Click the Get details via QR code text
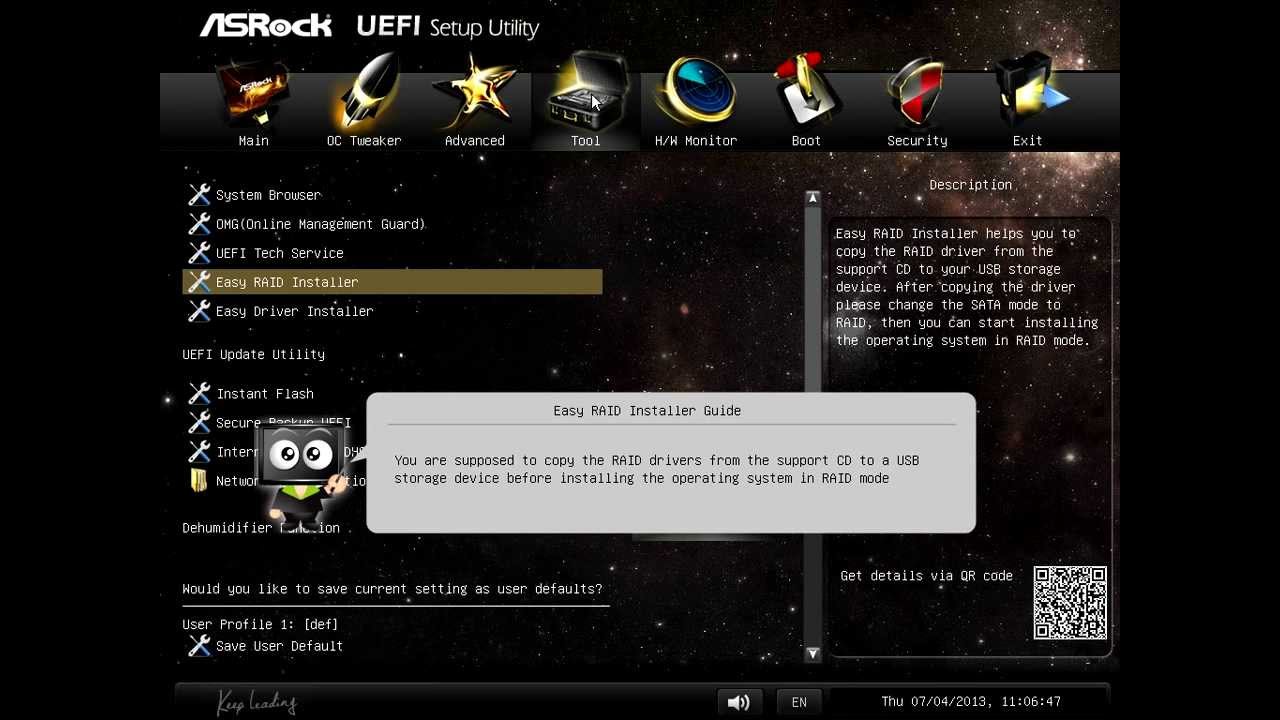Screen dimensions: 1280x720 (x=926, y=576)
